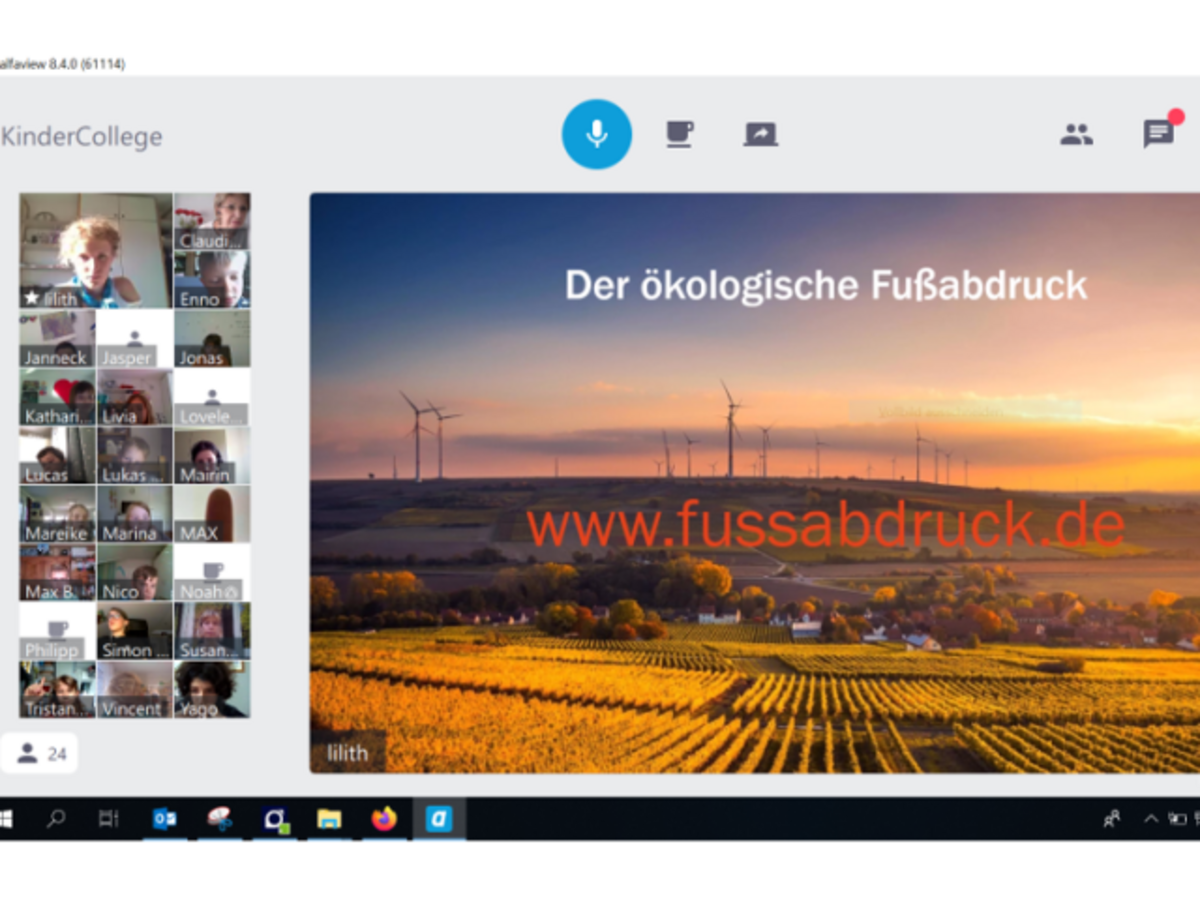
Task: Select Livia's video tile
Action: pos(134,398)
